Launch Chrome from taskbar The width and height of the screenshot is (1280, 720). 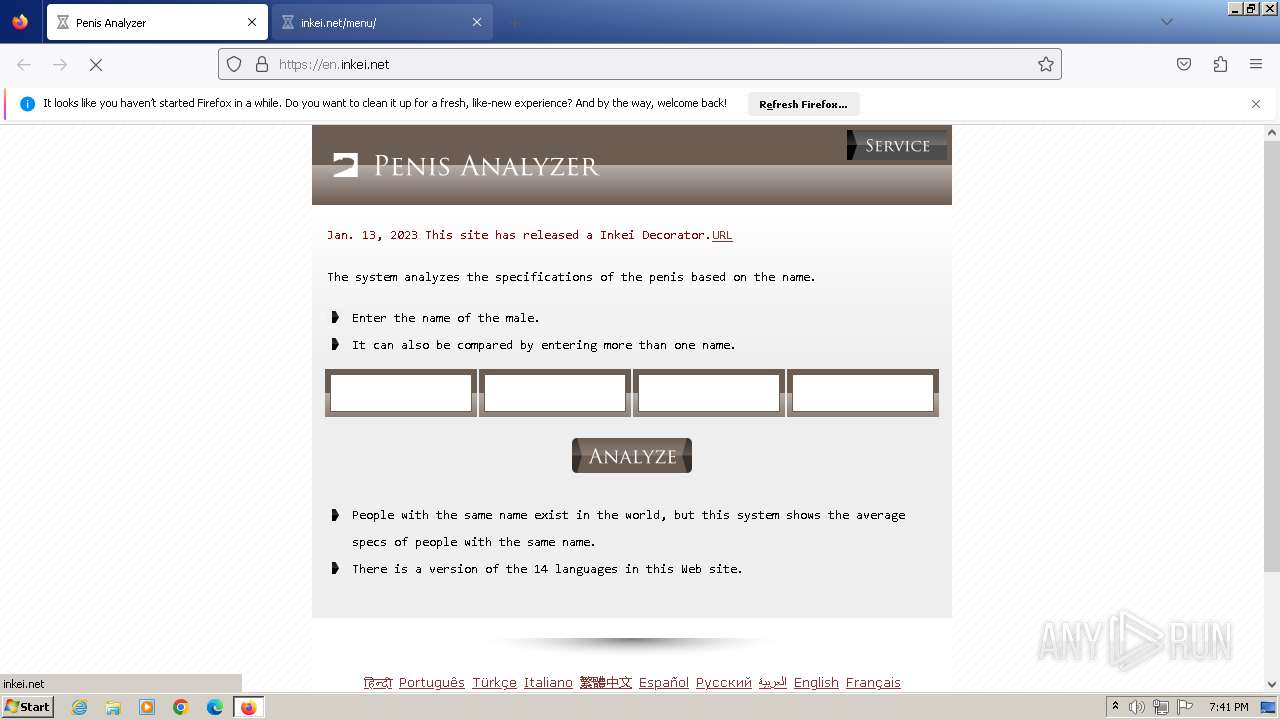pos(181,707)
